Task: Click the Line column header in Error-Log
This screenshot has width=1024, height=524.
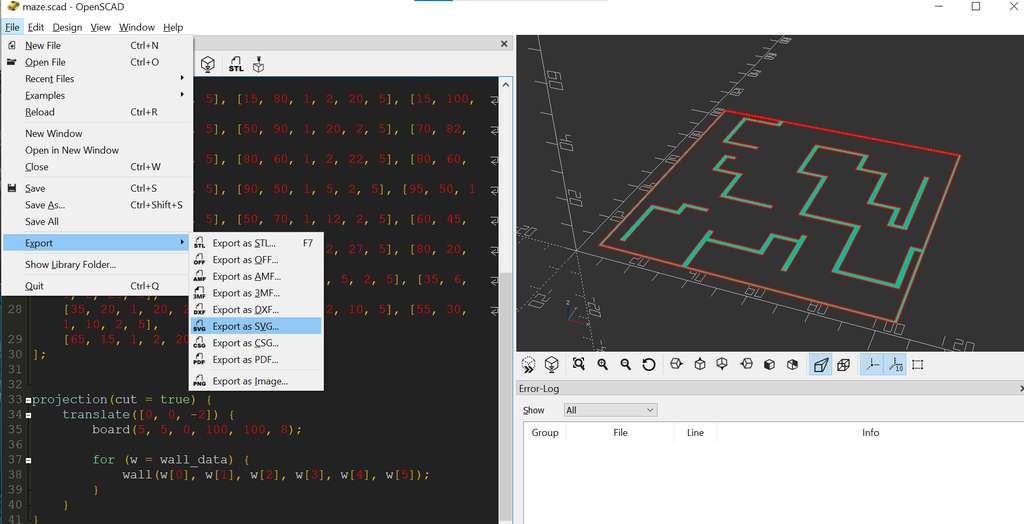Action: [x=696, y=433]
